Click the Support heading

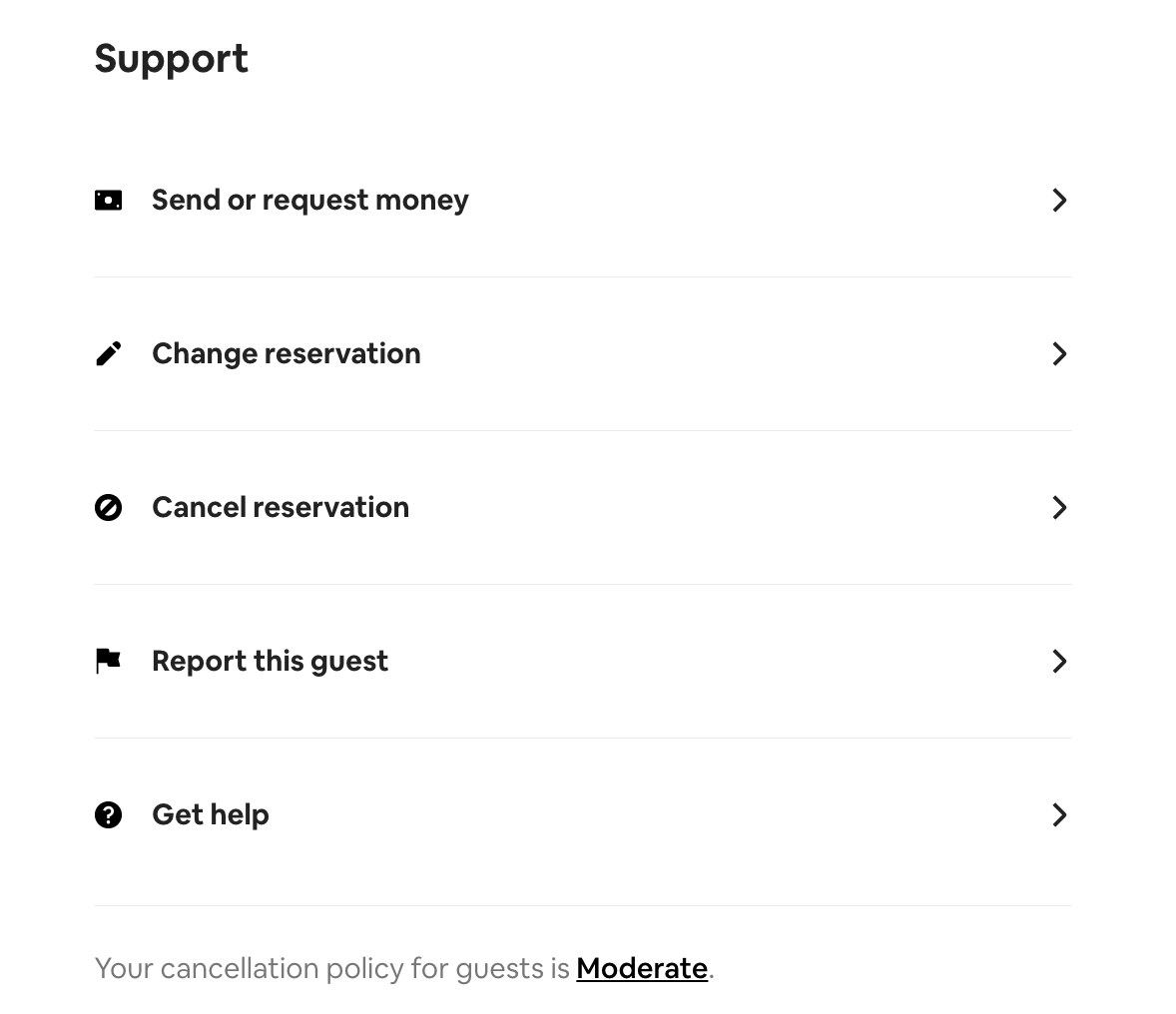(171, 59)
